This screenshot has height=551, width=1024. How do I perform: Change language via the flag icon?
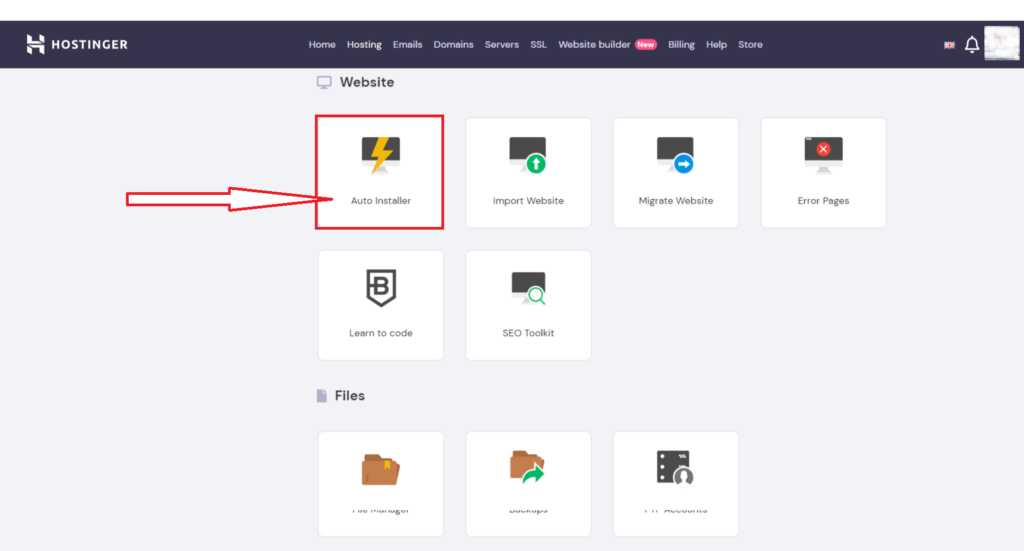coord(949,45)
